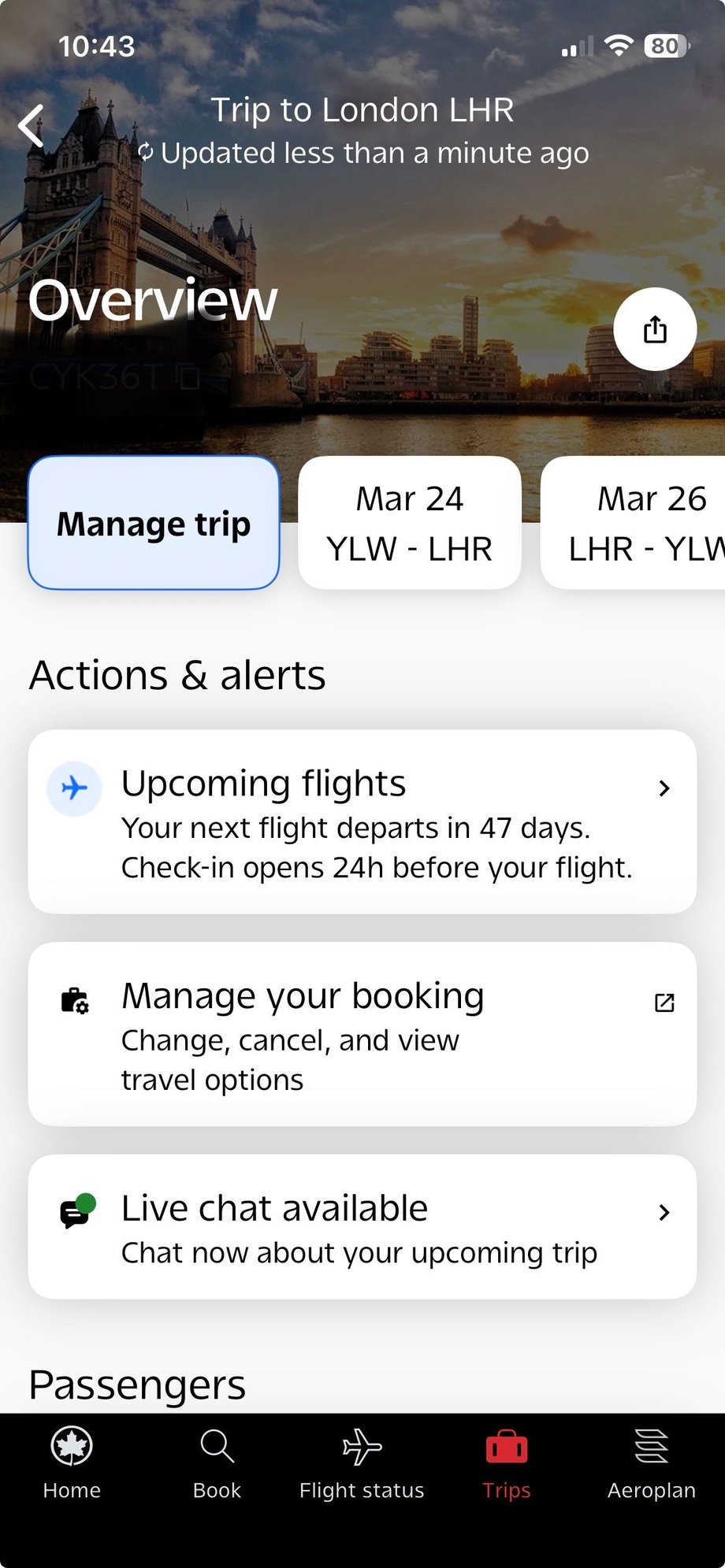Open external link icon on Manage booking
725x1568 pixels.
tap(664, 1002)
